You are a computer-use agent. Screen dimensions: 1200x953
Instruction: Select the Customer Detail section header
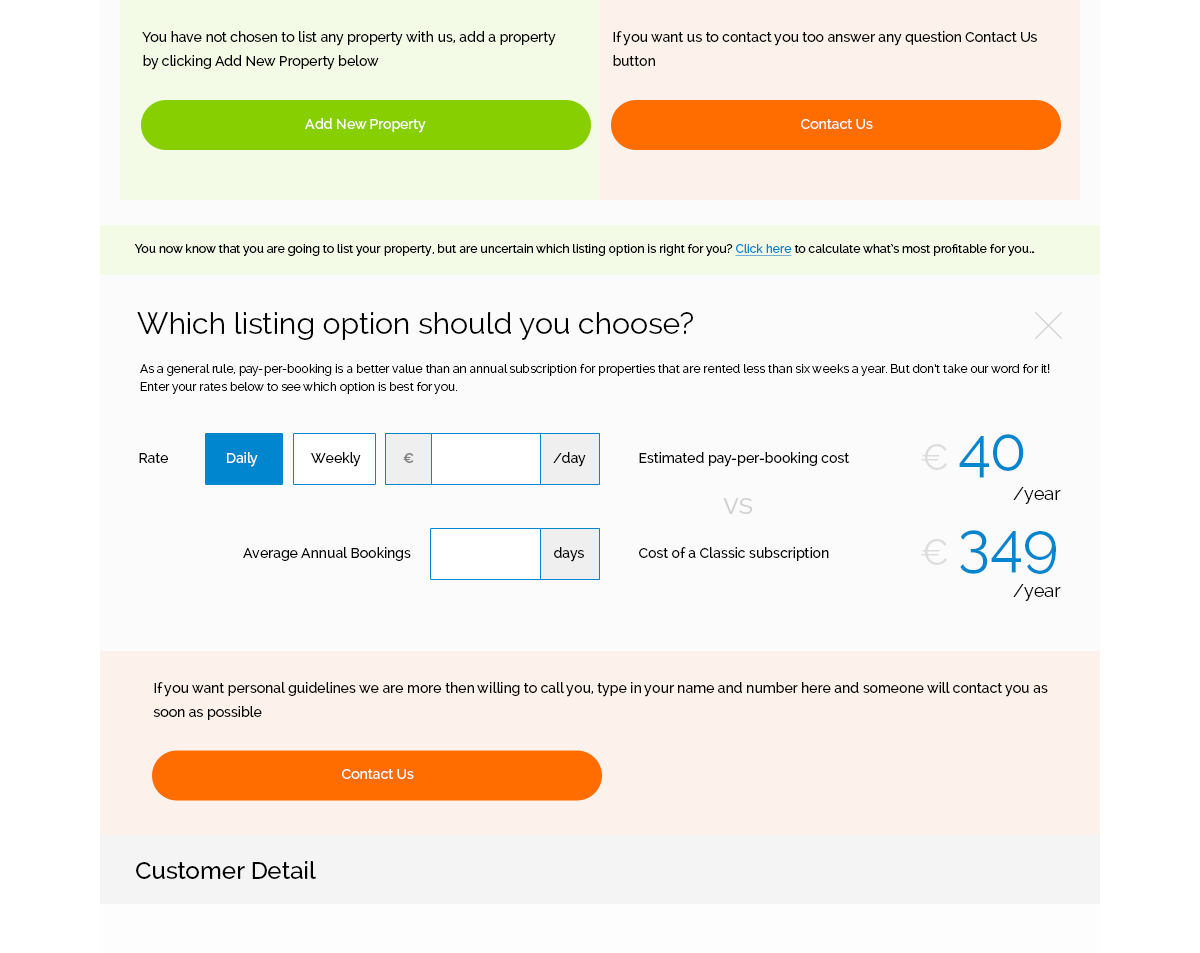pos(225,871)
